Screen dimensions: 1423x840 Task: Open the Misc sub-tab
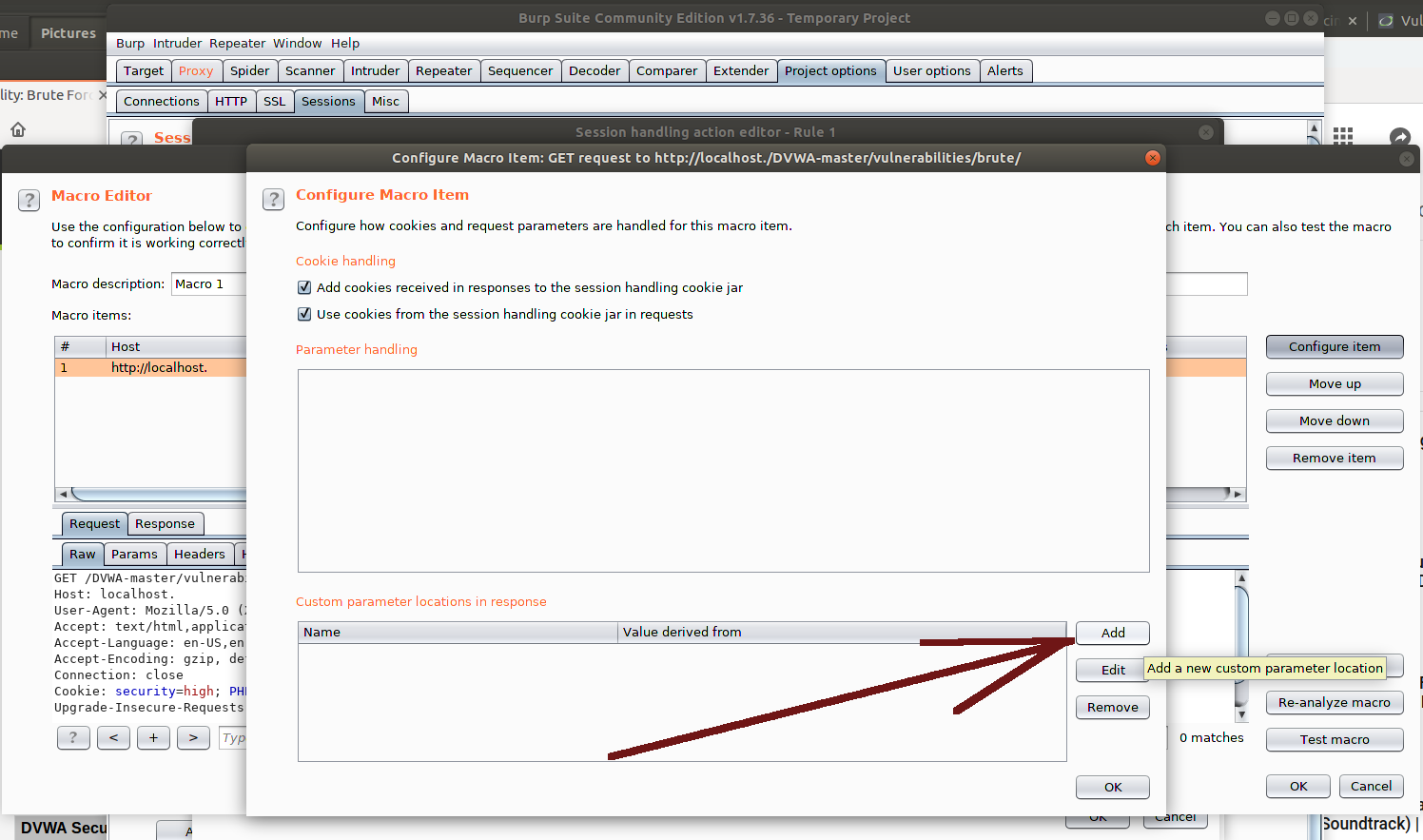(386, 101)
